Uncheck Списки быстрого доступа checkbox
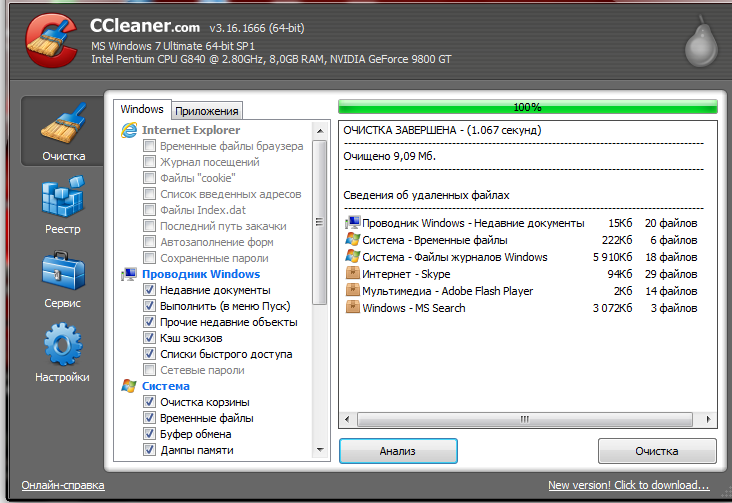Image resolution: width=732 pixels, height=503 pixels. pyautogui.click(x=149, y=354)
